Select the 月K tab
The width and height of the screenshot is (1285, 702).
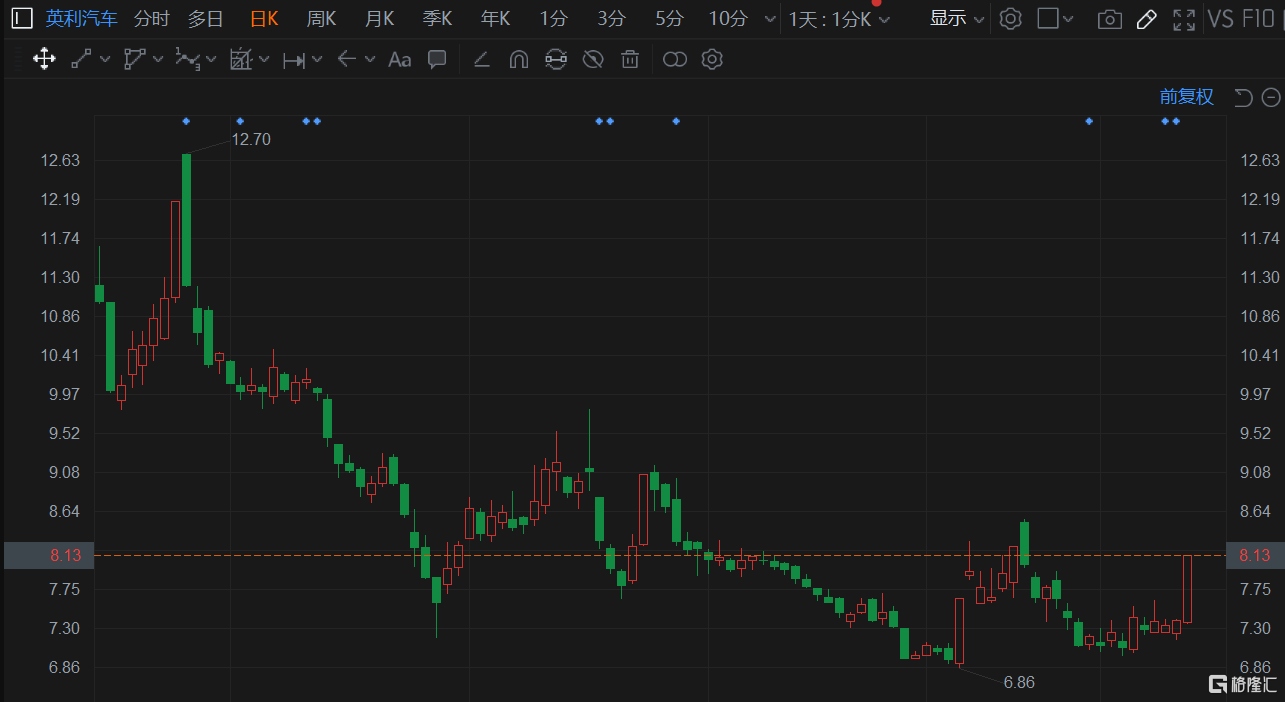379,18
